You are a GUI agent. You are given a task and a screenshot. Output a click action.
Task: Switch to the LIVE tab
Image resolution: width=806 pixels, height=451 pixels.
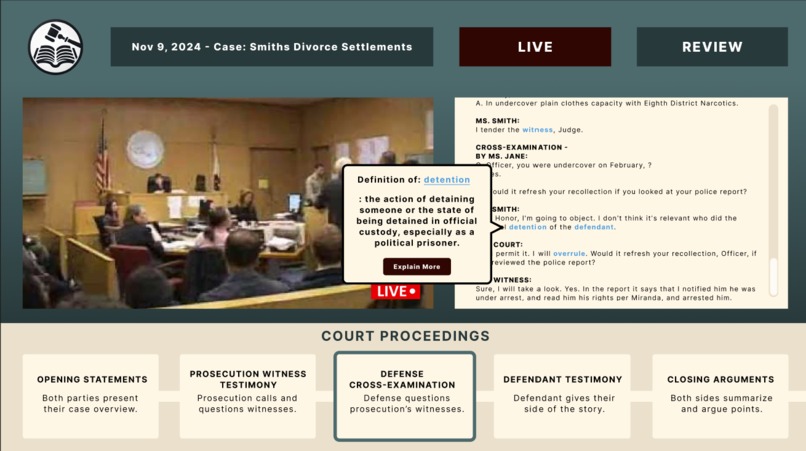pos(535,47)
